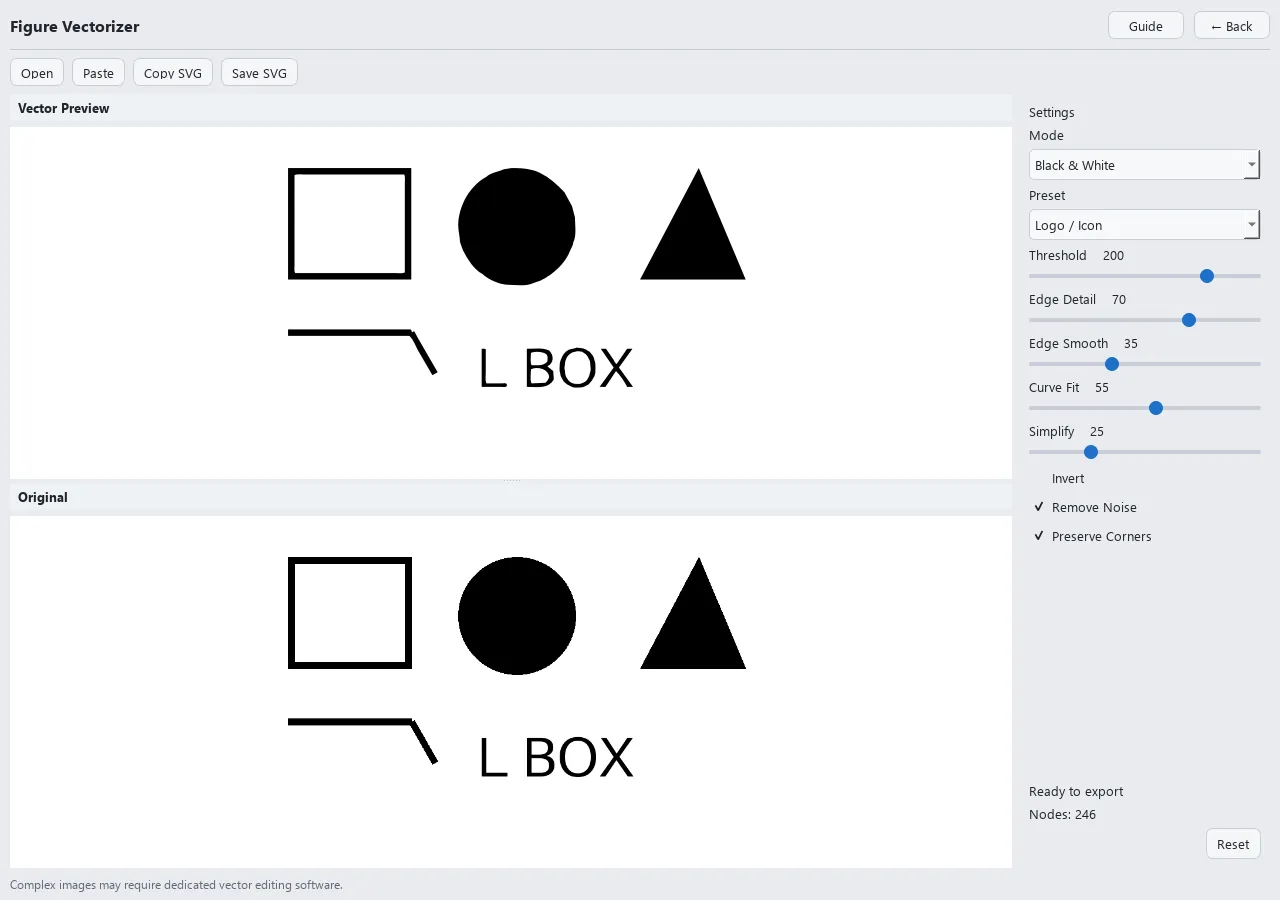Click the square outline in Vector Preview
This screenshot has width=1280, height=900.
(350, 223)
